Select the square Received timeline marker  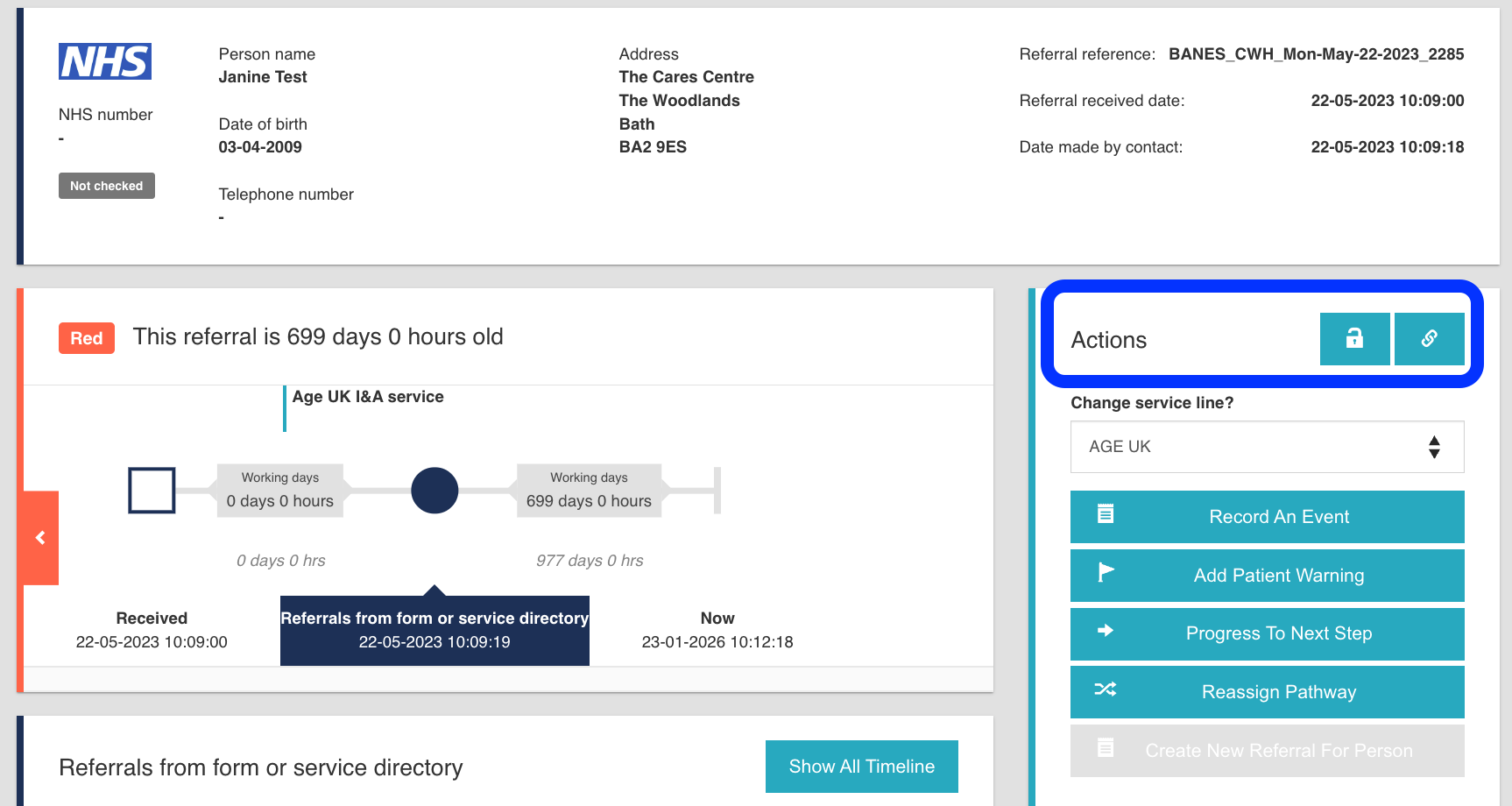click(152, 490)
